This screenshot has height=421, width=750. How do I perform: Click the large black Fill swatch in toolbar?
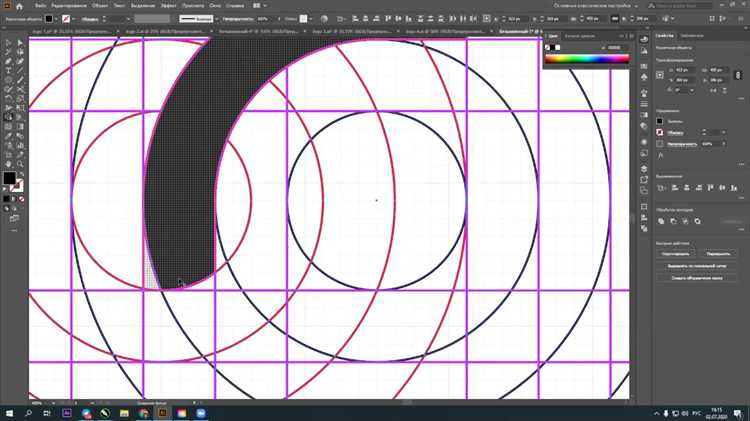(x=9, y=178)
